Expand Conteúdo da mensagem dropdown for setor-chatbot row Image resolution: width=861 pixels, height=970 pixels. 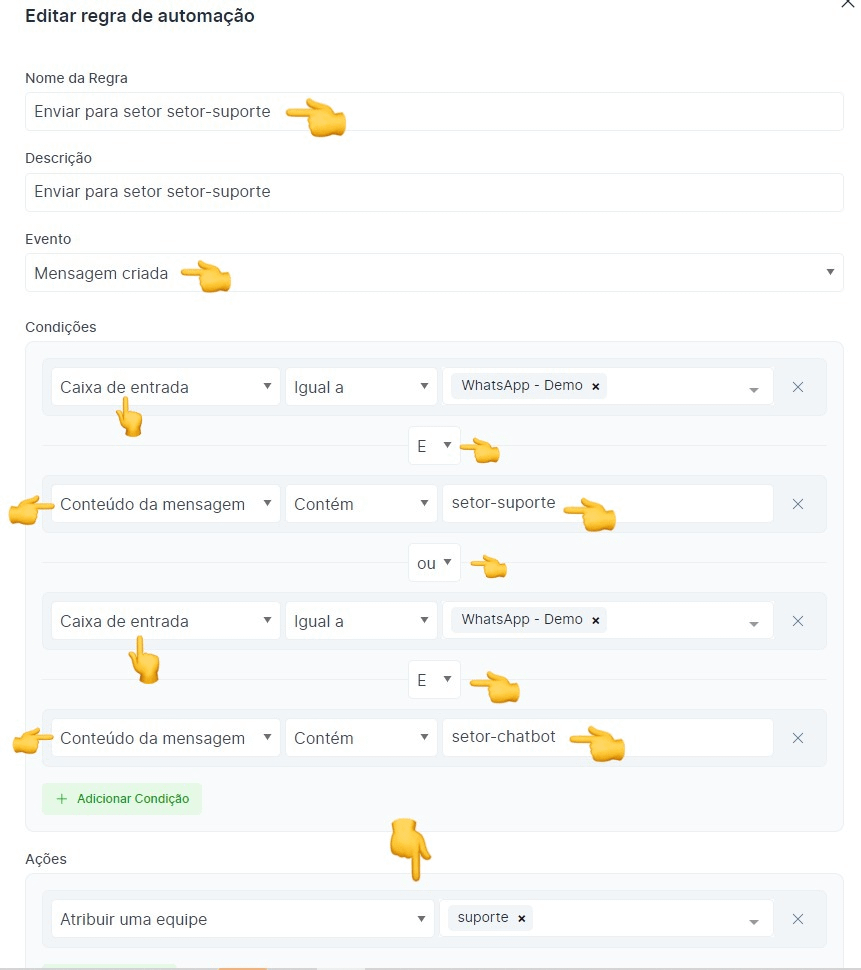click(165, 738)
